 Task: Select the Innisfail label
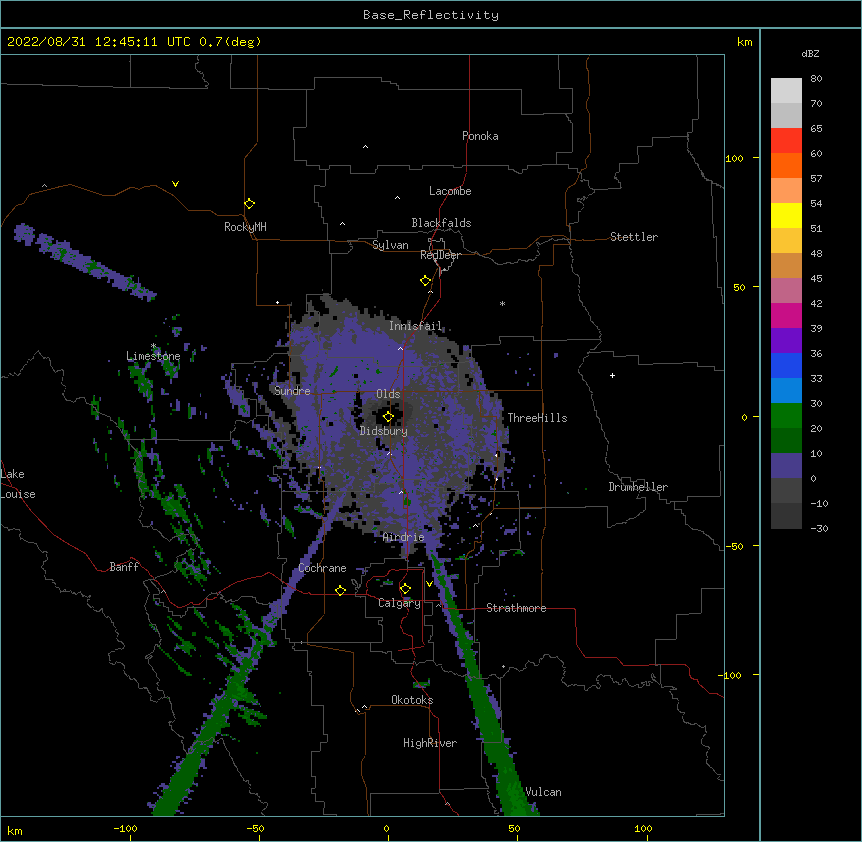coord(415,326)
